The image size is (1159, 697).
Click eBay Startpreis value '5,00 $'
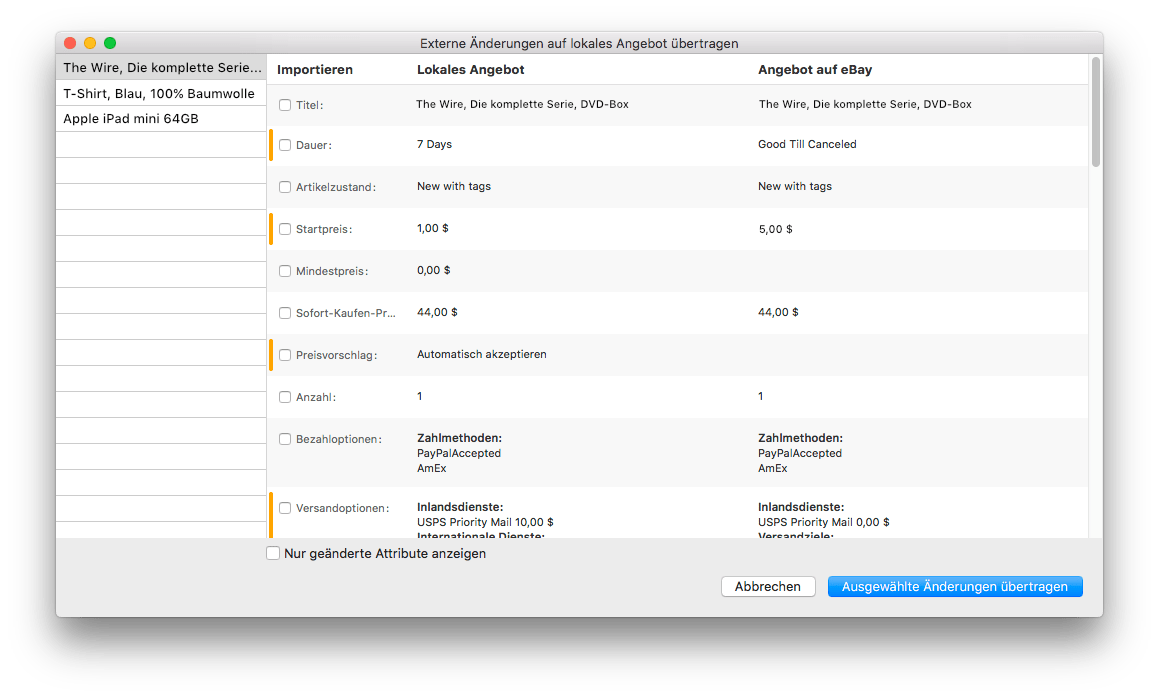tap(775, 229)
